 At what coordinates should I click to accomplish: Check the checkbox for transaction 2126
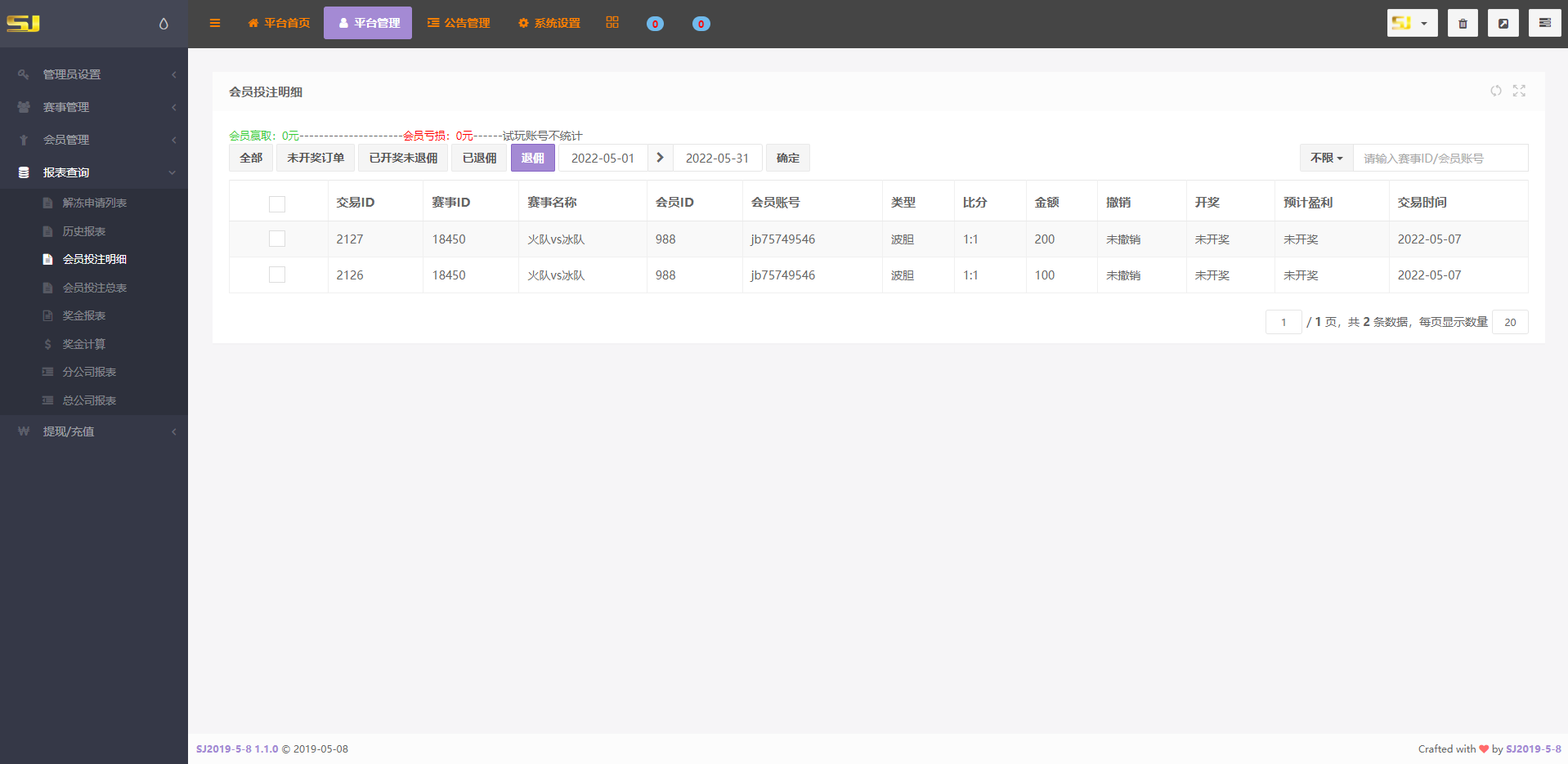tap(277, 275)
